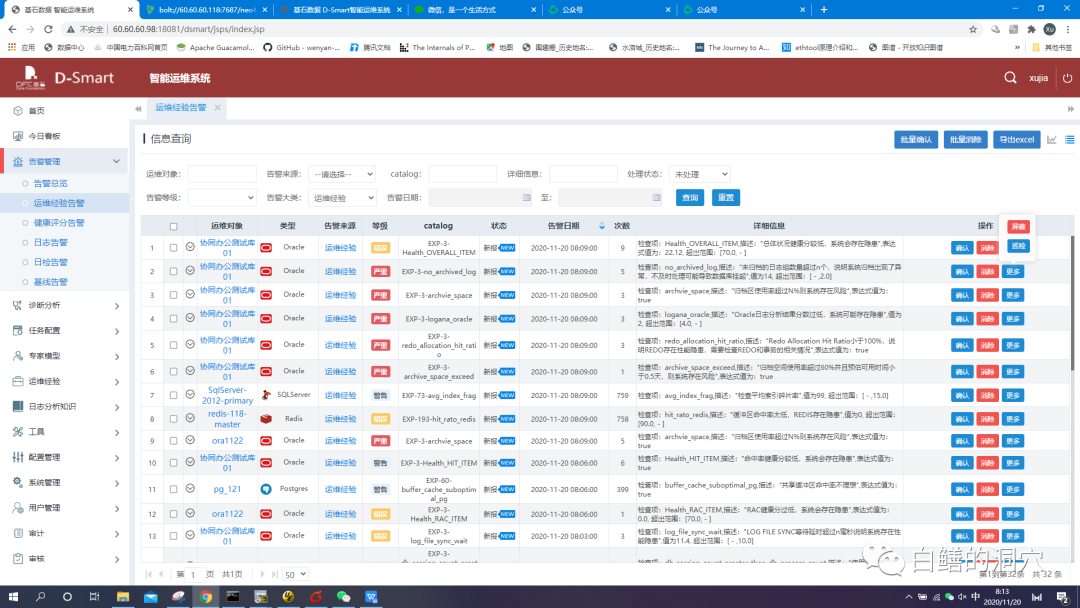The height and width of the screenshot is (608, 1080).
Task: Select the checkbox for SqlServer-2012-primary row
Action: 174,395
